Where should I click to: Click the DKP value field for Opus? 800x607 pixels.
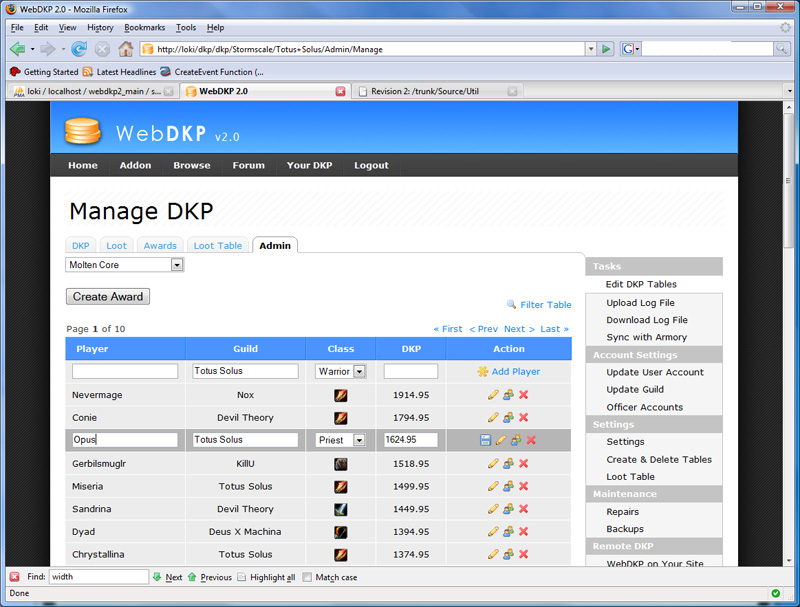[x=410, y=440]
